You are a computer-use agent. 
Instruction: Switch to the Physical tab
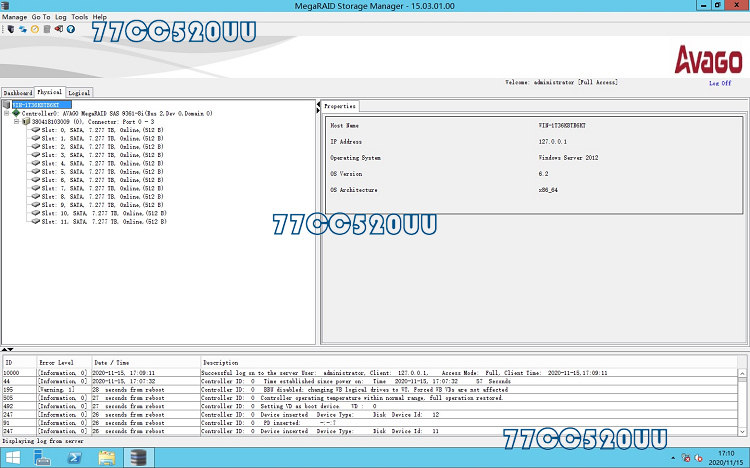click(50, 92)
